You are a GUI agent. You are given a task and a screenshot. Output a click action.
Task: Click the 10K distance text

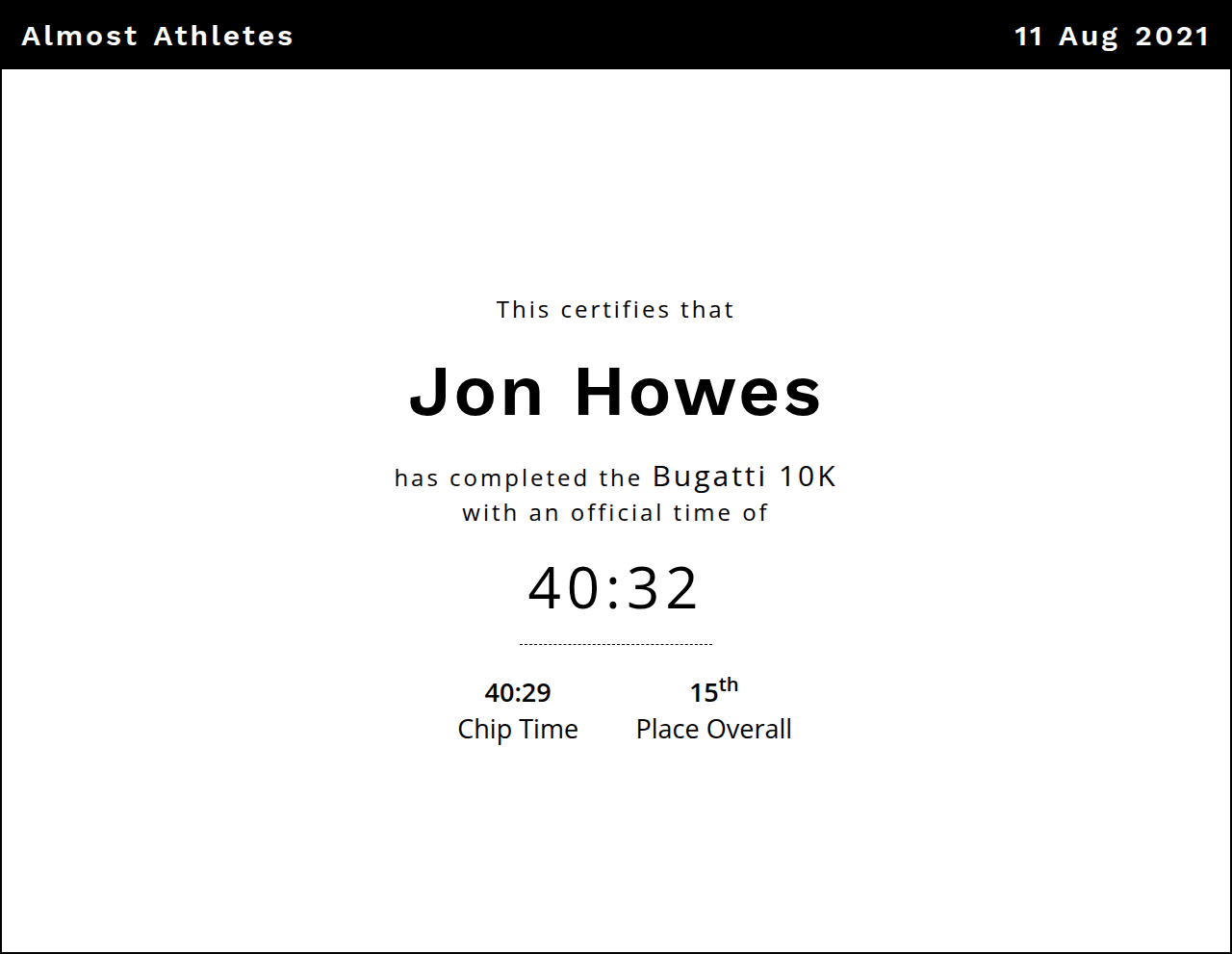[x=808, y=477]
